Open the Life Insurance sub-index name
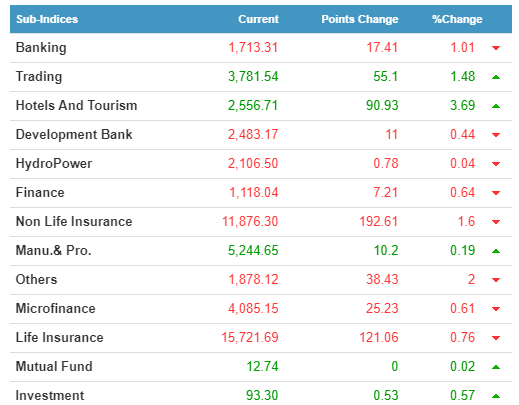This screenshot has height=405, width=519. tap(60, 337)
